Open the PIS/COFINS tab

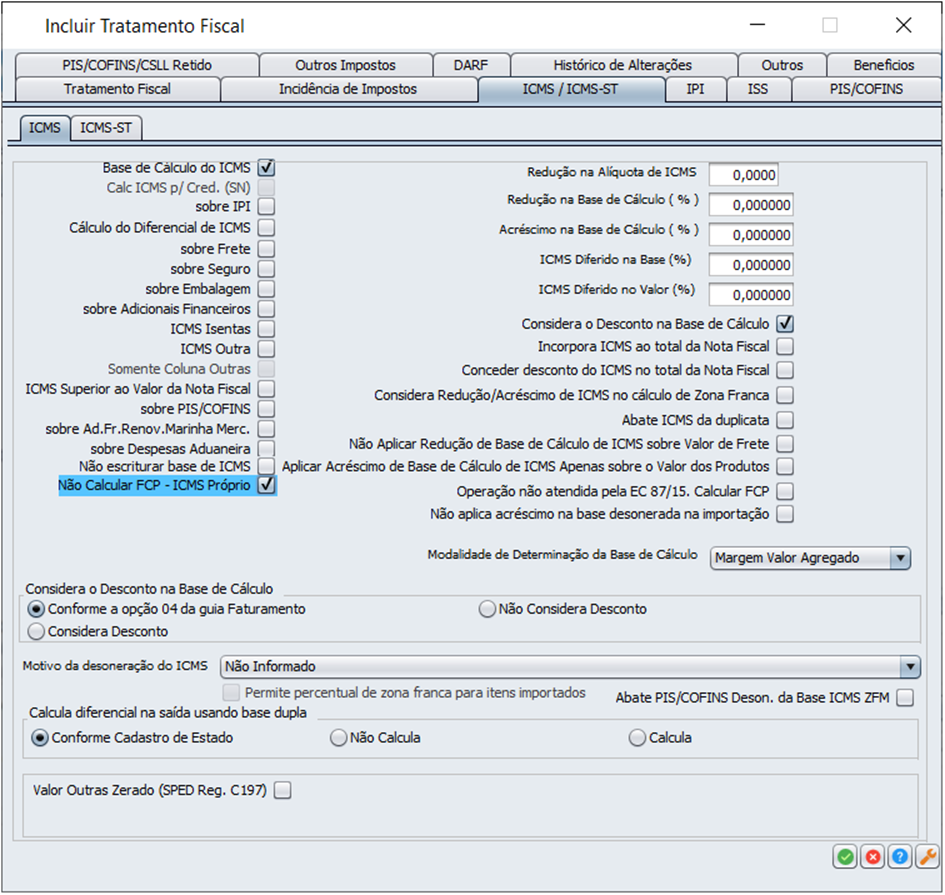[866, 89]
